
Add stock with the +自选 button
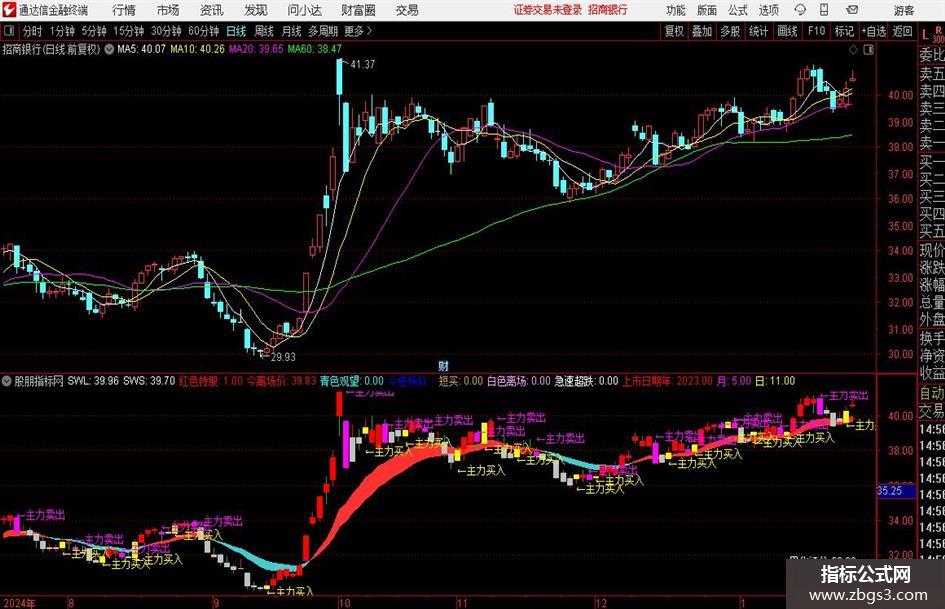coord(873,31)
